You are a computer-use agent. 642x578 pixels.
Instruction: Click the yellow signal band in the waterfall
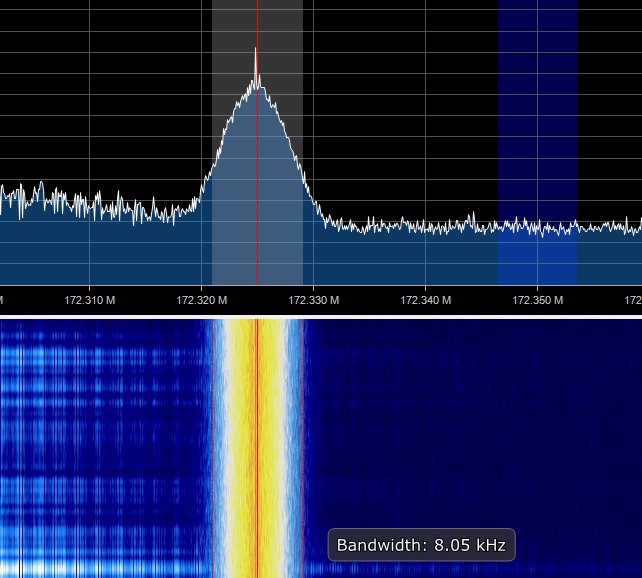(x=240, y=440)
